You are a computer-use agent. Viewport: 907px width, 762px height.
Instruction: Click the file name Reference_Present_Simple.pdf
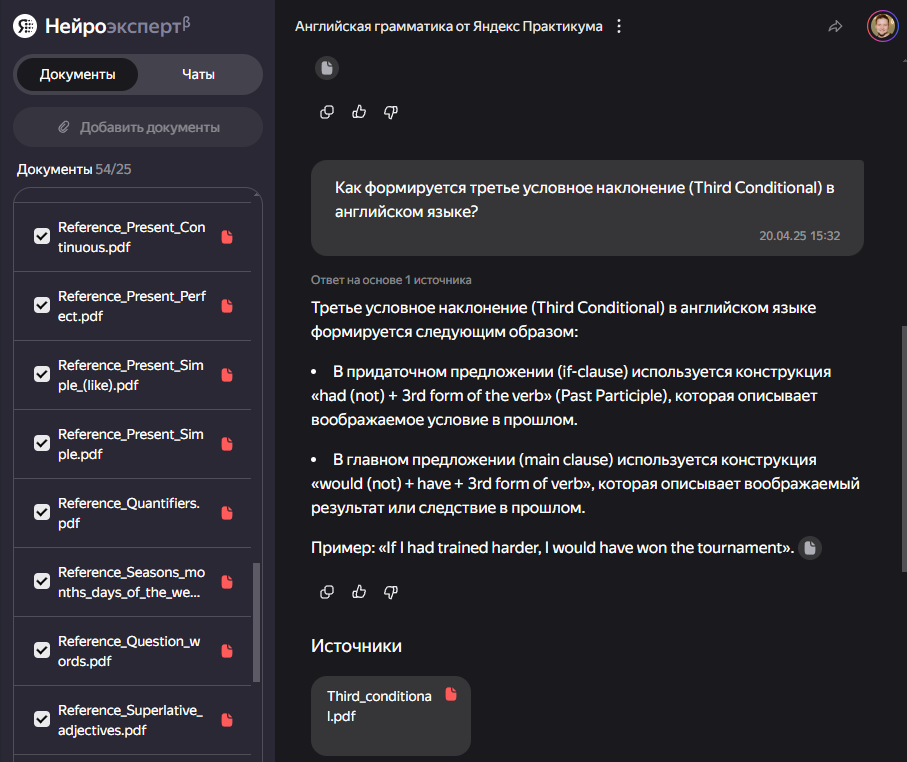click(x=131, y=444)
